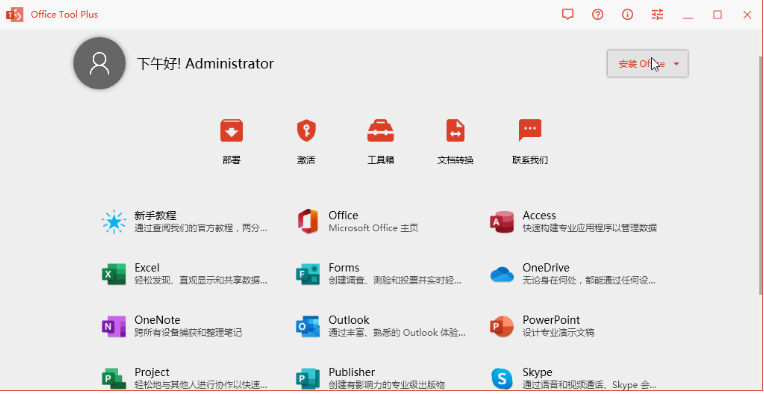The image size is (764, 394).
Task: Click the Access app icon
Action: tap(502, 222)
